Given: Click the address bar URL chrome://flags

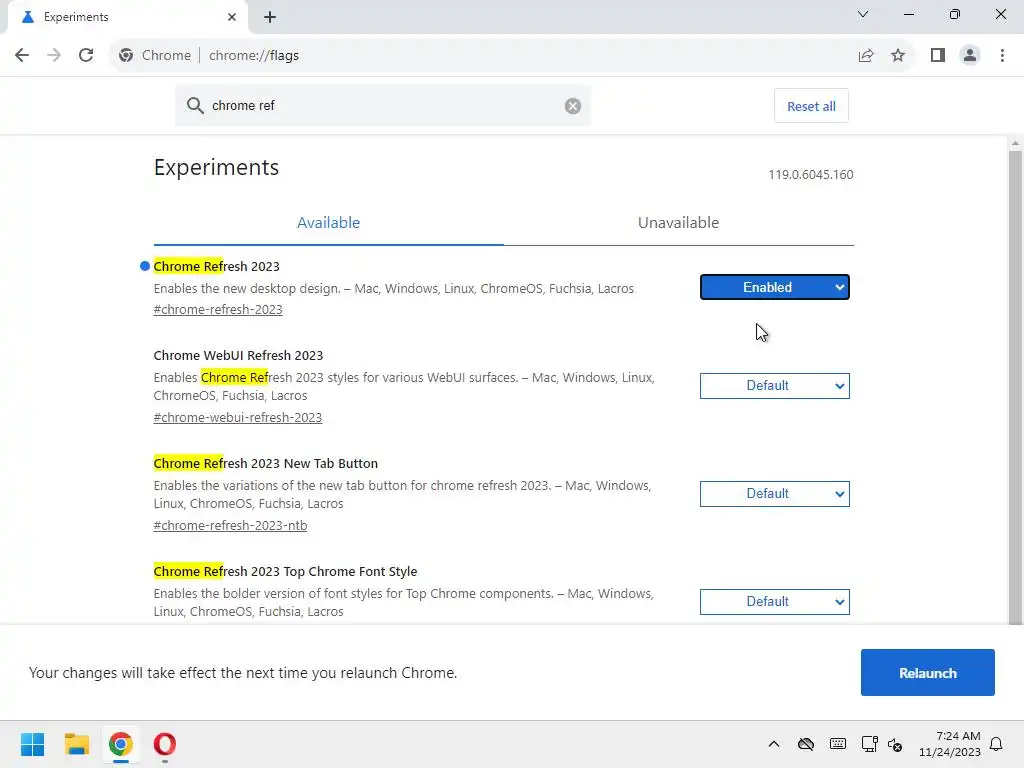Looking at the screenshot, I should 254,56.
